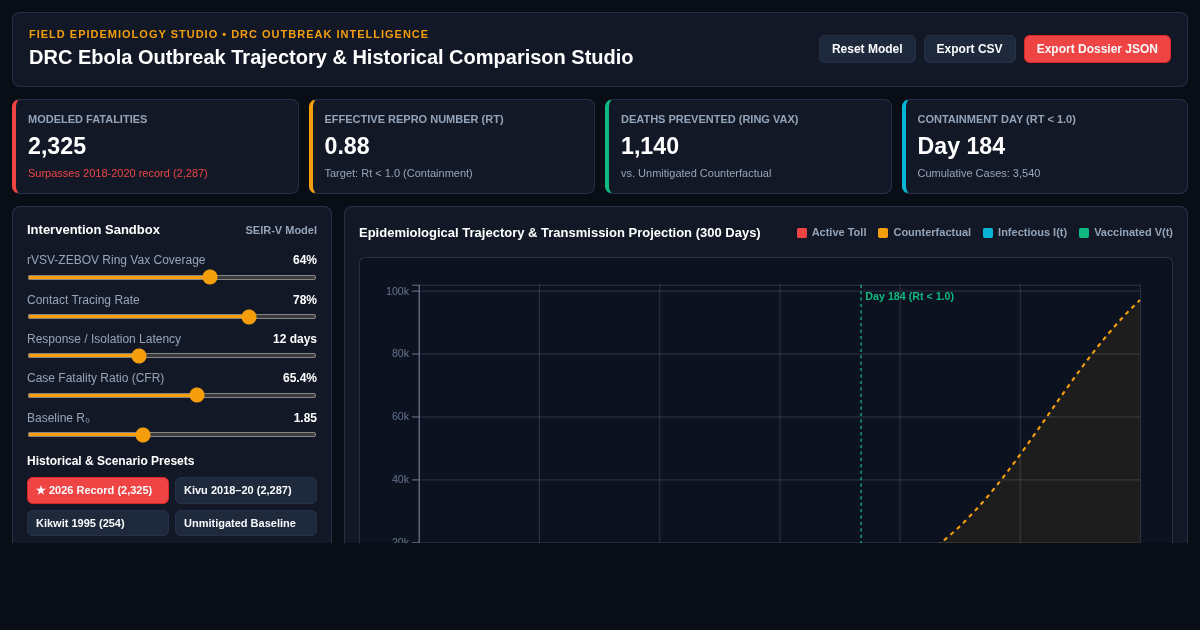
Task: Click the 78% contact tracing value
Action: click(x=305, y=300)
